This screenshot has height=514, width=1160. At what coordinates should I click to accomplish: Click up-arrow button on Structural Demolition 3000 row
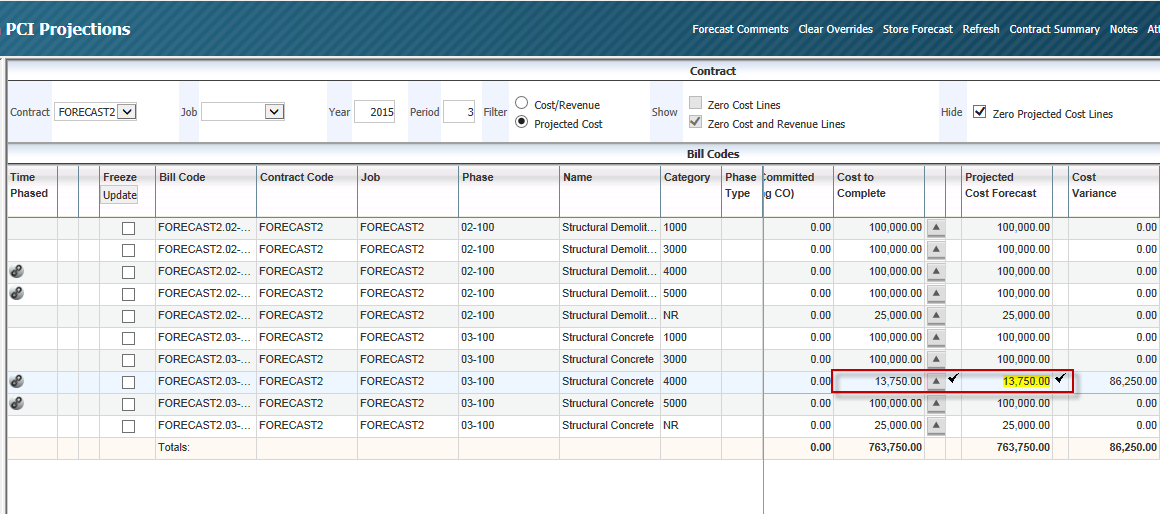(936, 251)
